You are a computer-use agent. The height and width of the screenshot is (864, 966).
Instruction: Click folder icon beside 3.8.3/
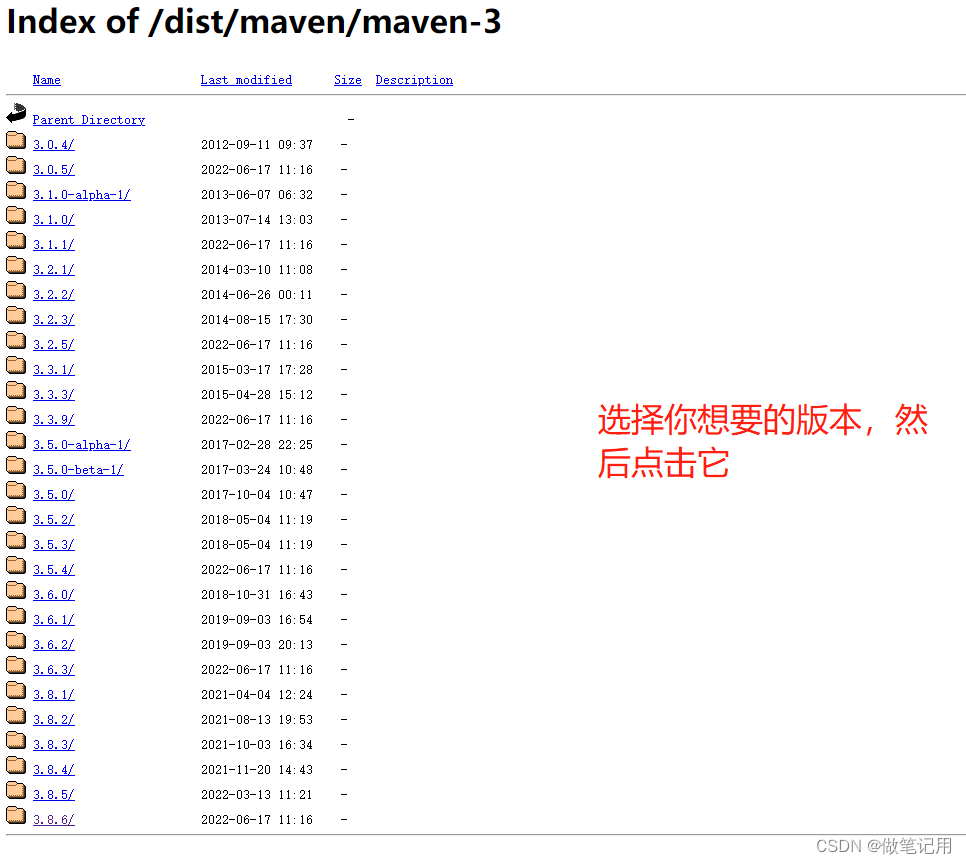tap(16, 740)
